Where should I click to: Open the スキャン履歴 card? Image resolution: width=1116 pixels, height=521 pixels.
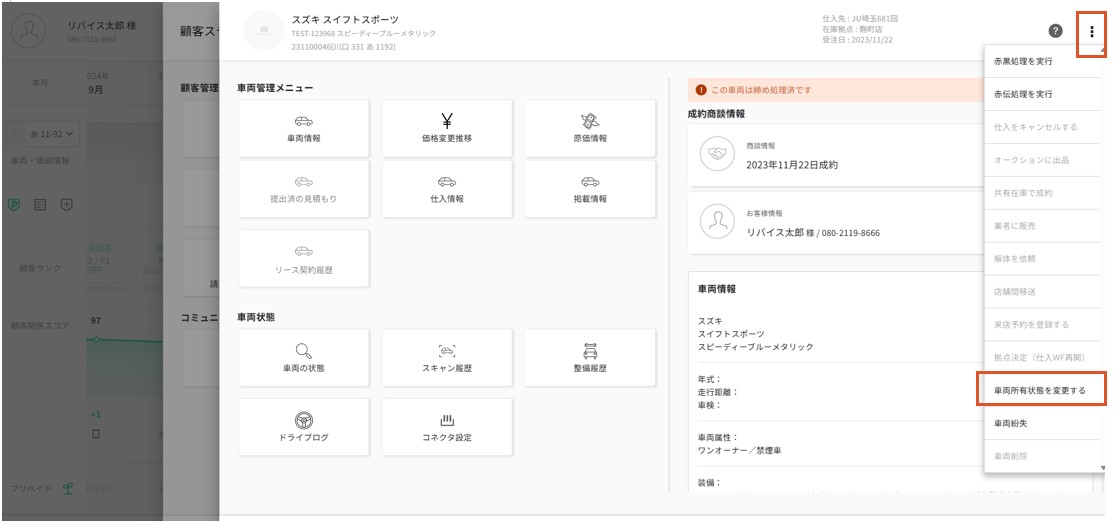point(447,357)
